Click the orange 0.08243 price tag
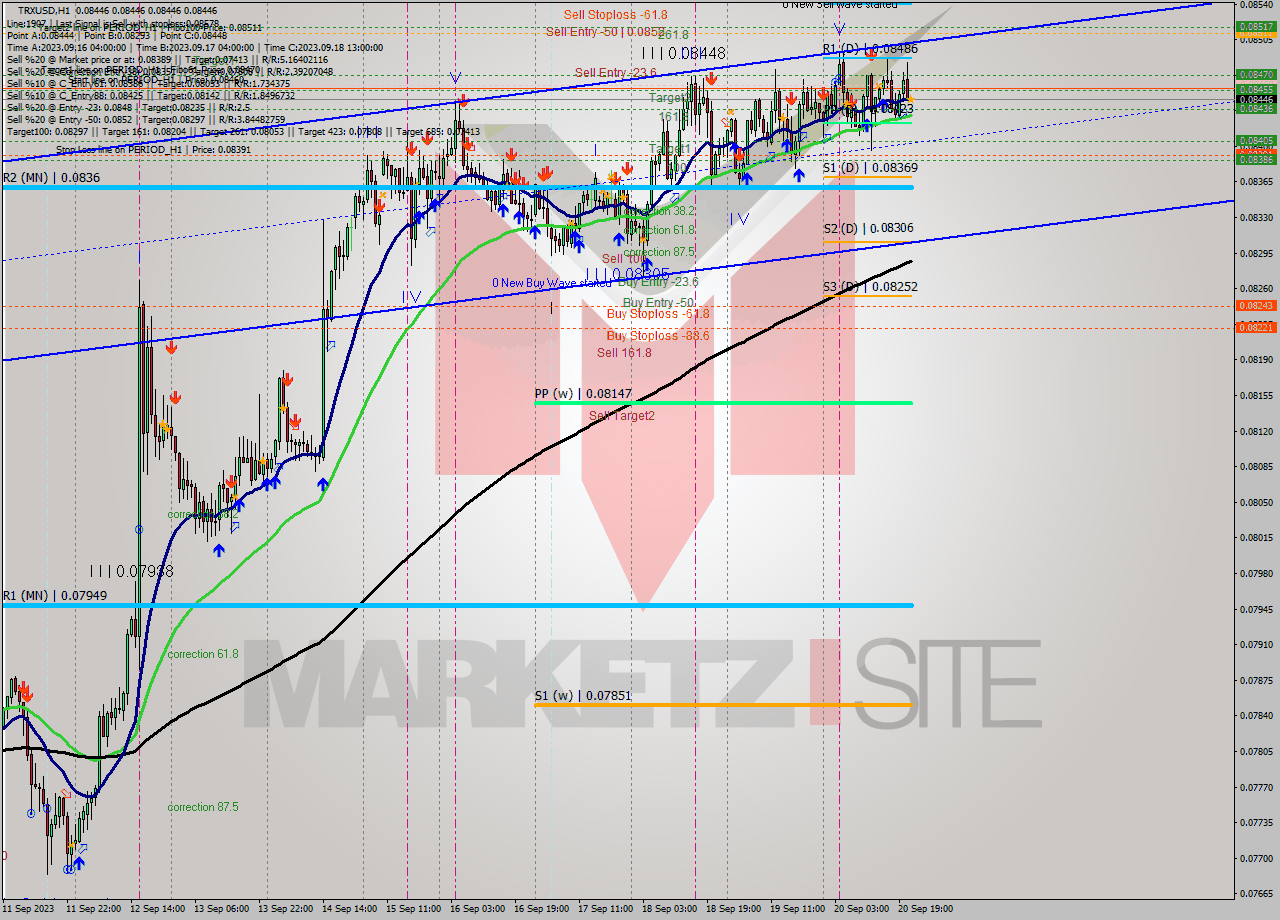This screenshot has width=1280, height=920. [x=1256, y=305]
